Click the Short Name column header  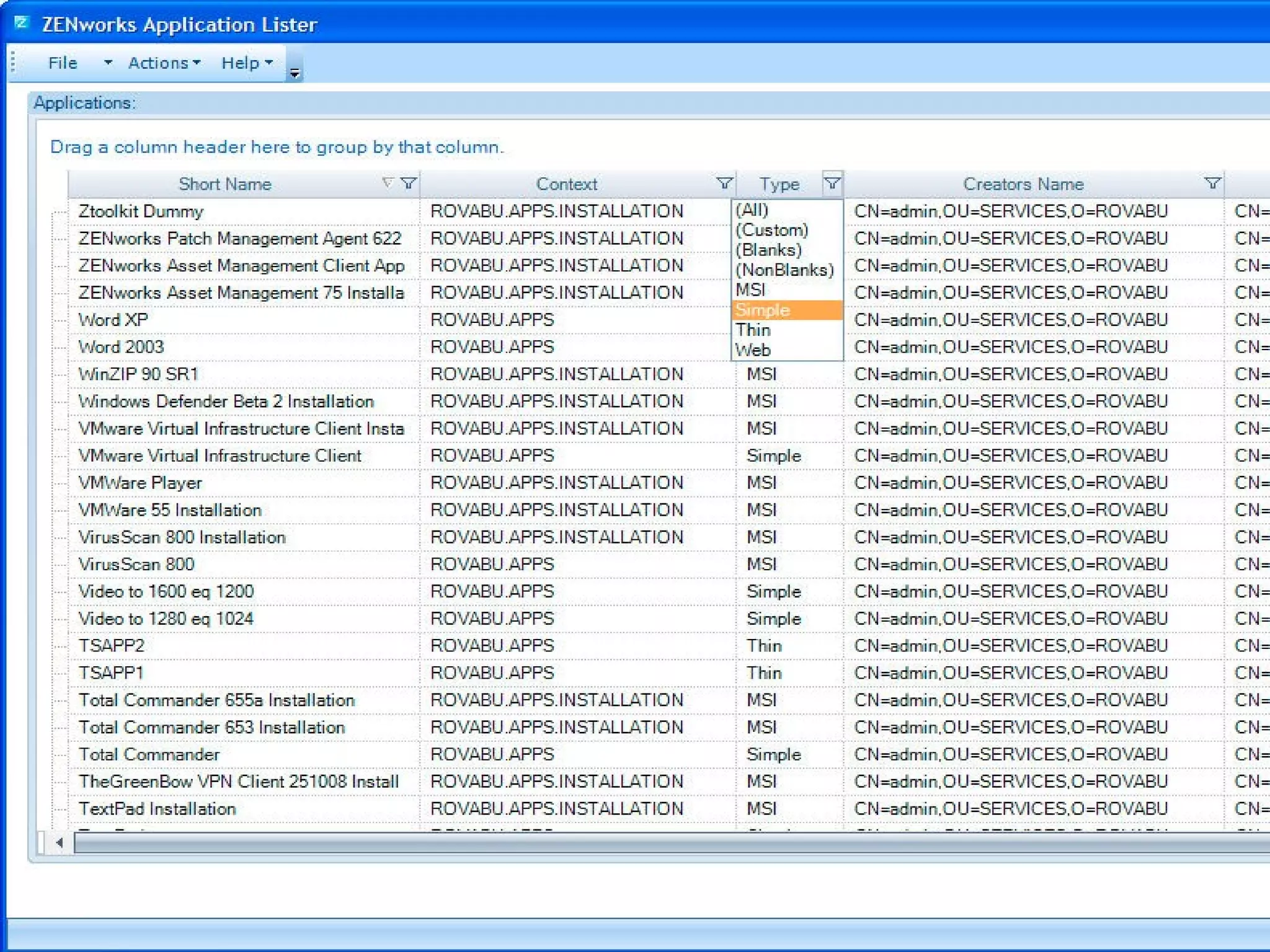click(224, 184)
